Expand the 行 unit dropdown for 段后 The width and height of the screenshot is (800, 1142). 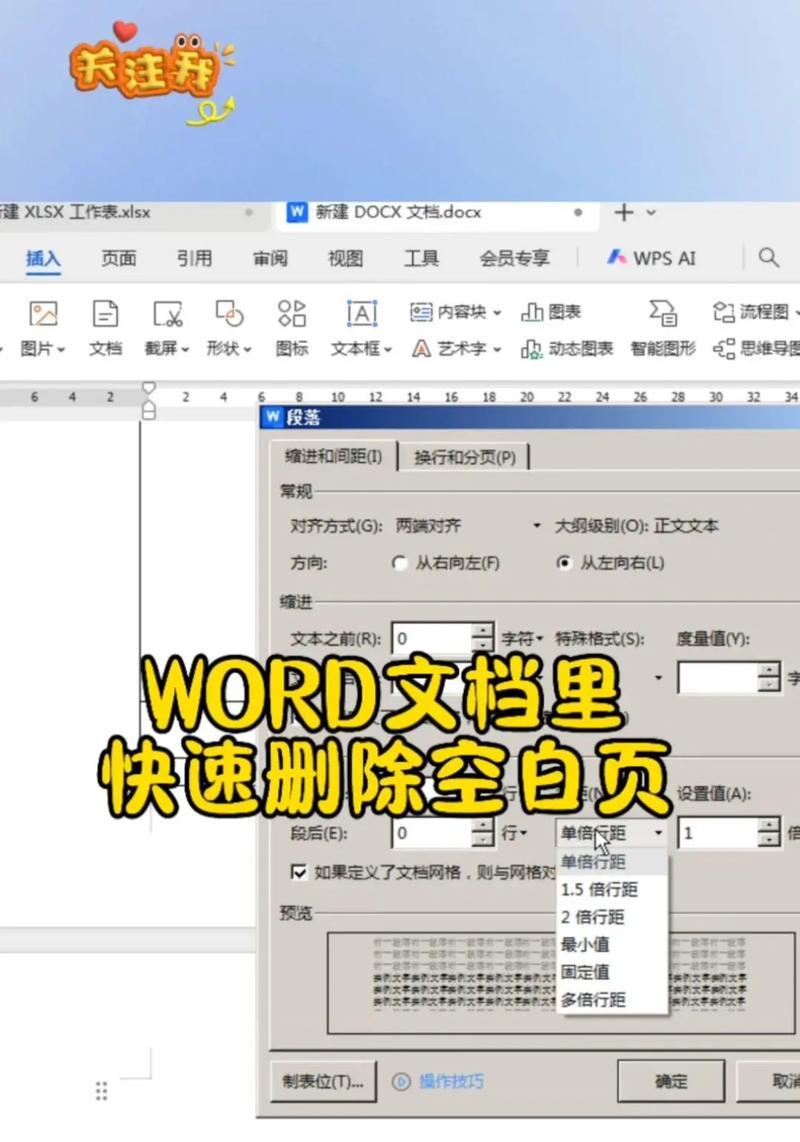pyautogui.click(x=523, y=833)
